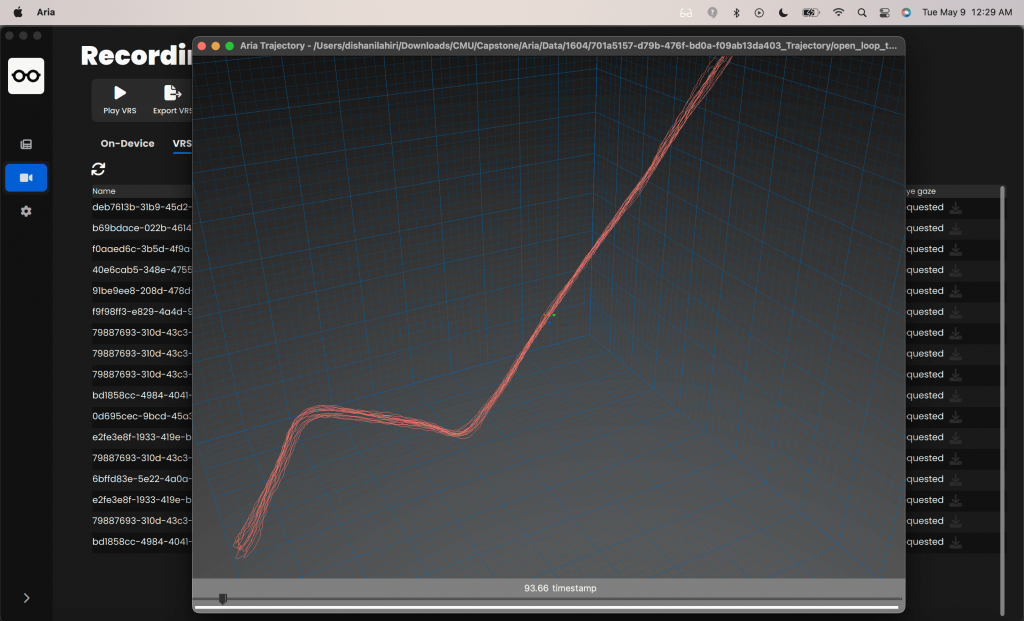Download eye gaze for b69bdace row
Viewport: 1024px width, 621px height.
[x=955, y=229]
